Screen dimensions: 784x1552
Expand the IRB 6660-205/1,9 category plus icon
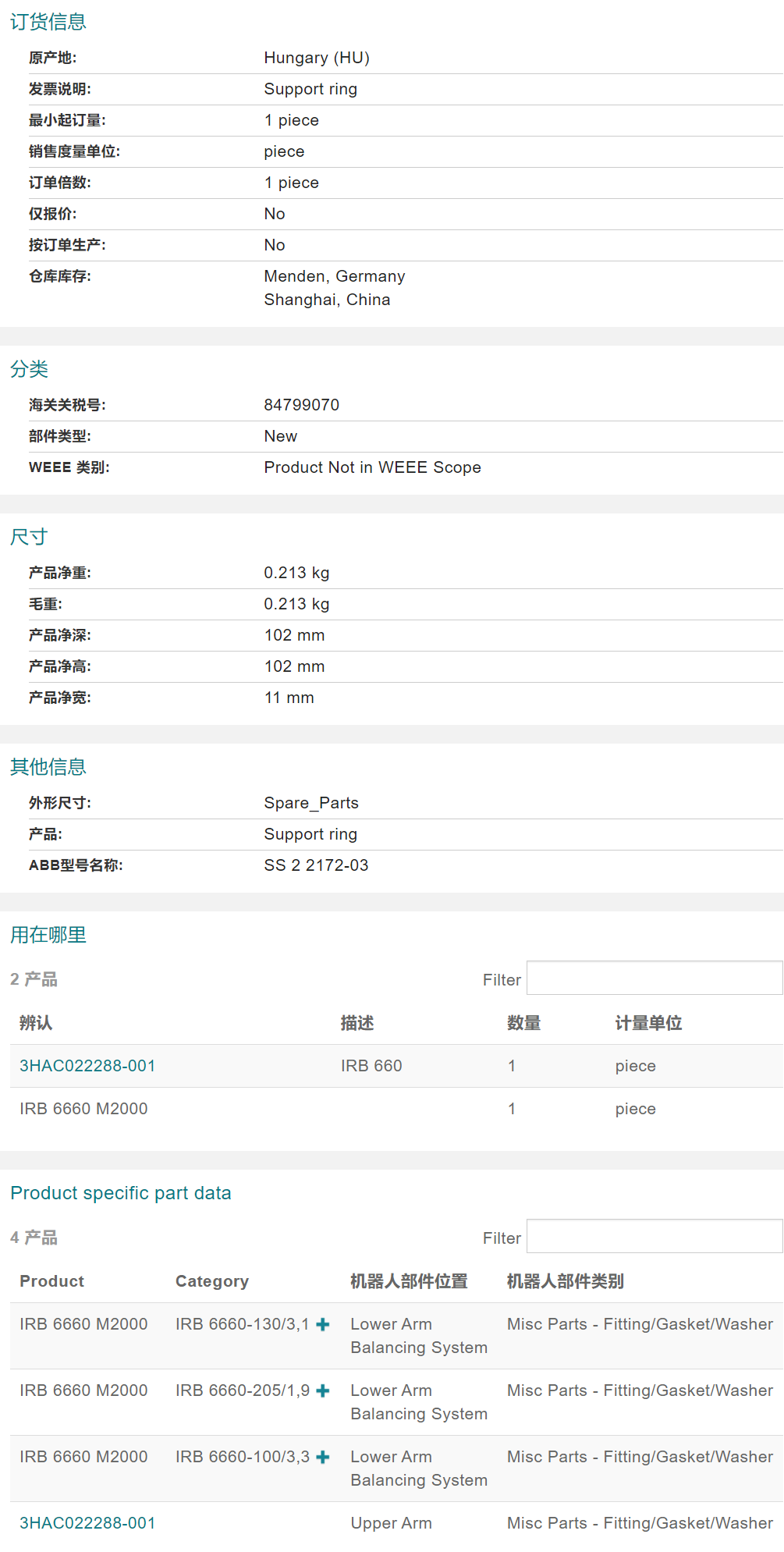point(323,1390)
